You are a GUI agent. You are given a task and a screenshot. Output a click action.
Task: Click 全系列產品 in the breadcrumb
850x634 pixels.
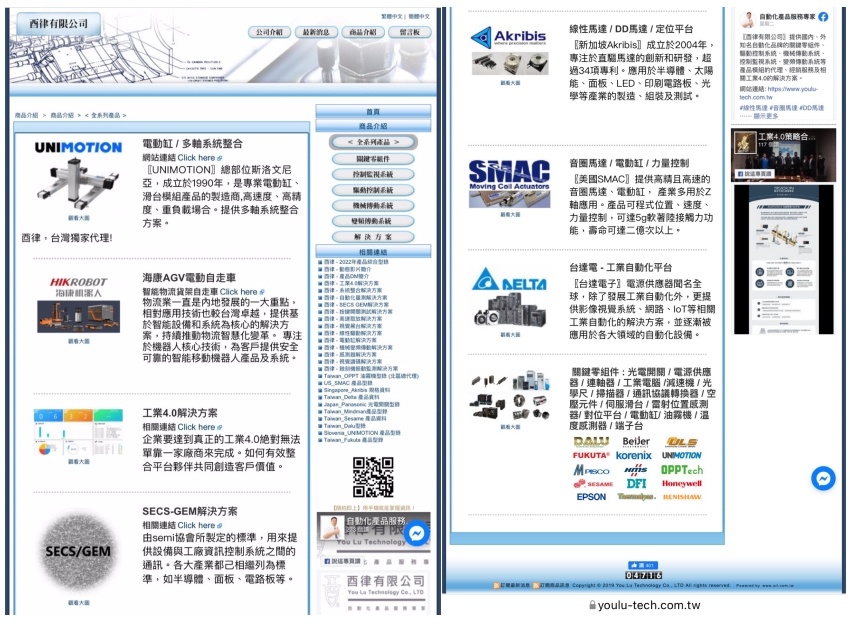click(105, 115)
